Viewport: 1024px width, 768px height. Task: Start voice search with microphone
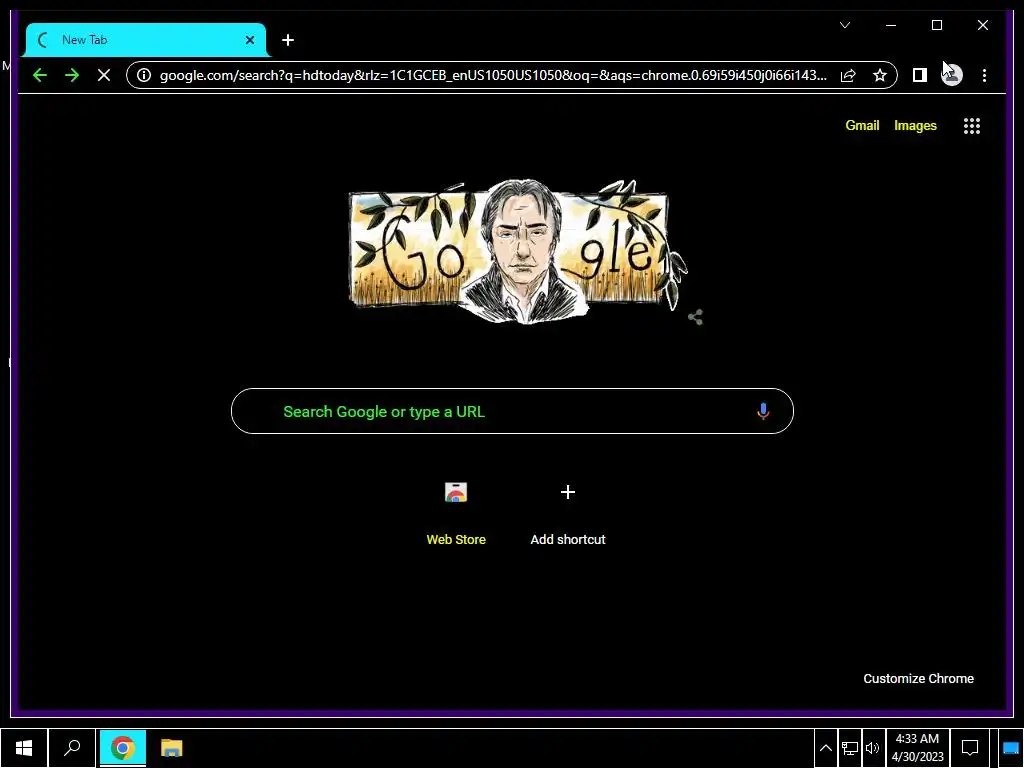[763, 411]
